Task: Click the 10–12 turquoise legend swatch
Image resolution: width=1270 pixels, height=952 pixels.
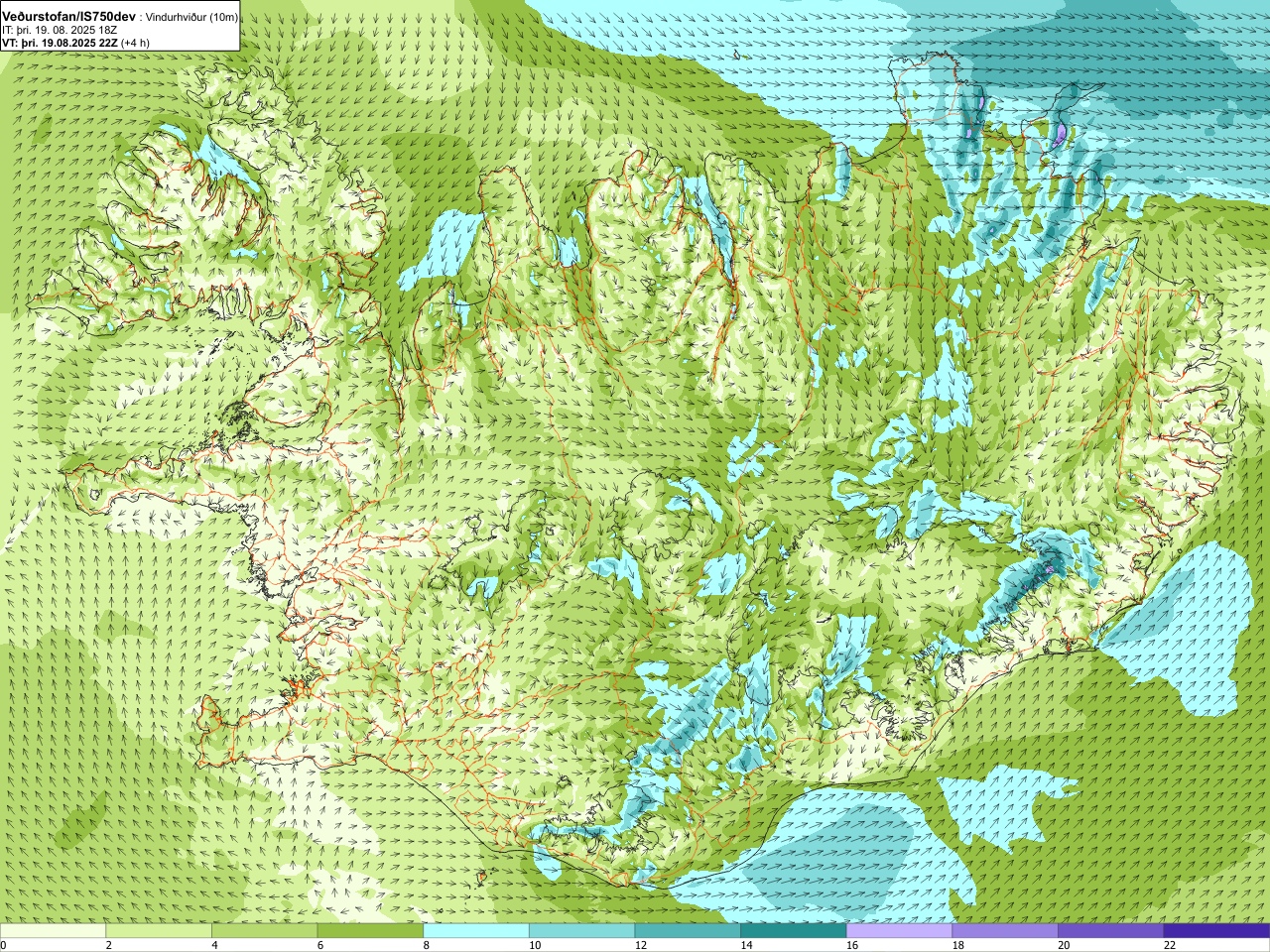Action: point(581,931)
